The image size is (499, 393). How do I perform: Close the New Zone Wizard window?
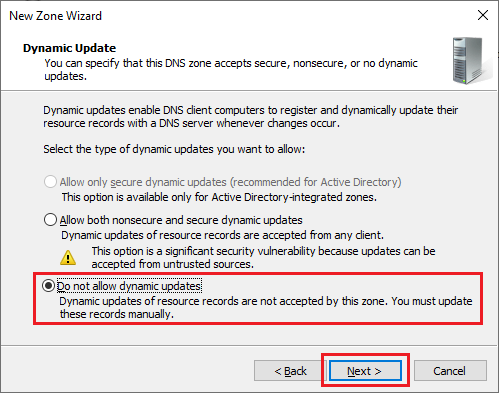(483, 15)
